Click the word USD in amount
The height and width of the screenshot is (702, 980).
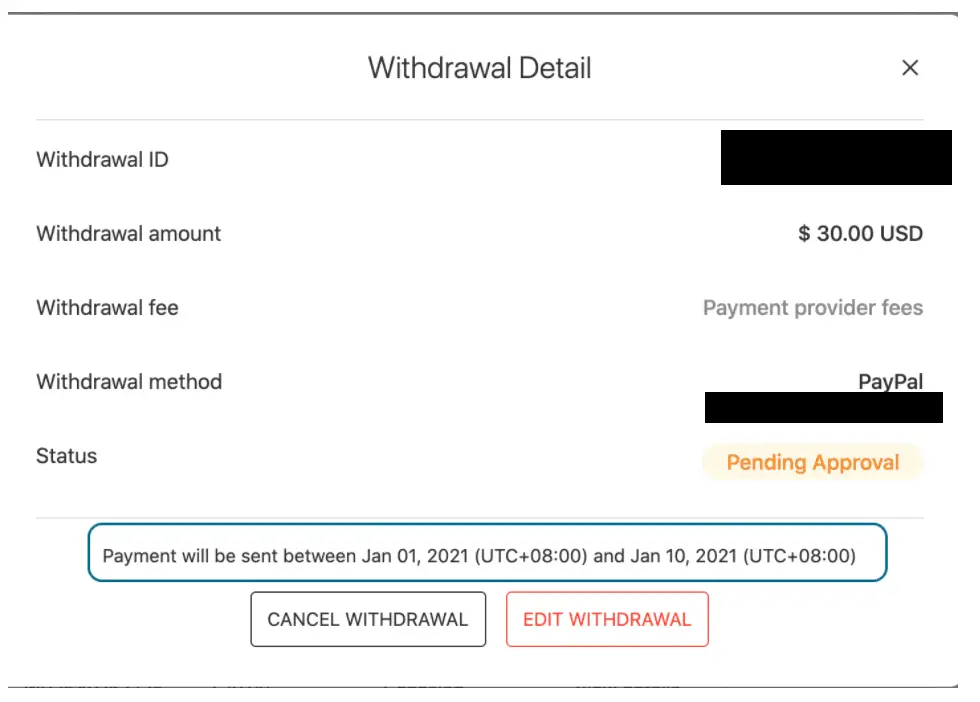(x=901, y=233)
